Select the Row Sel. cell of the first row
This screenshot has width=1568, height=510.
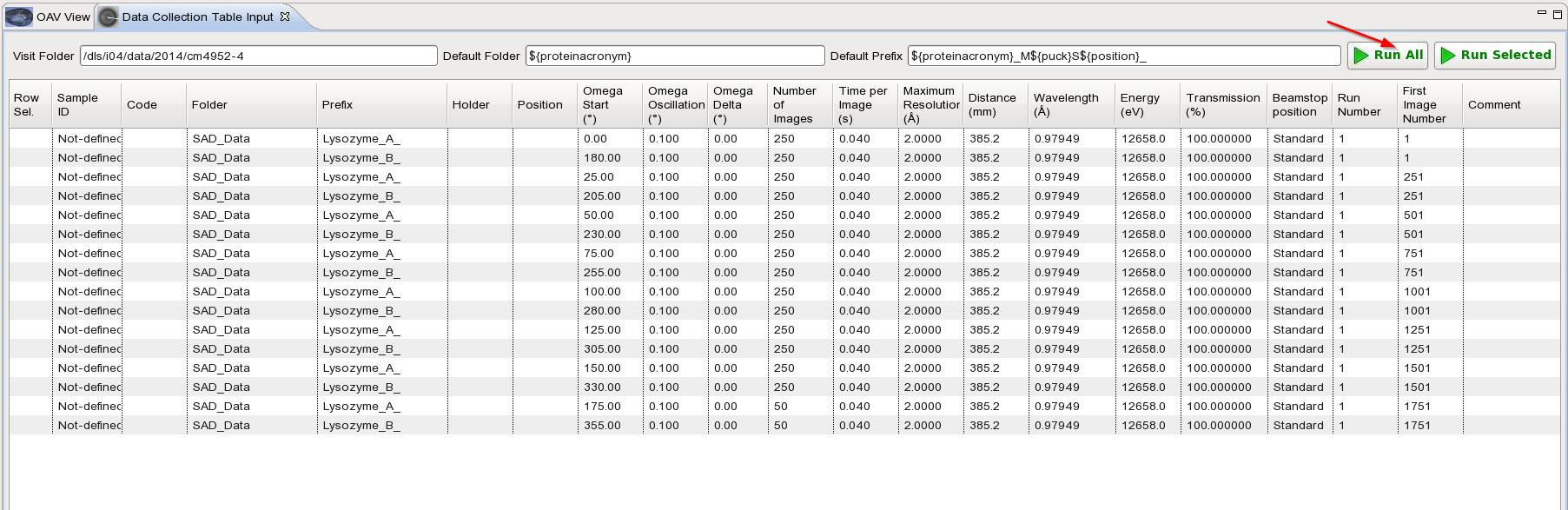point(30,139)
